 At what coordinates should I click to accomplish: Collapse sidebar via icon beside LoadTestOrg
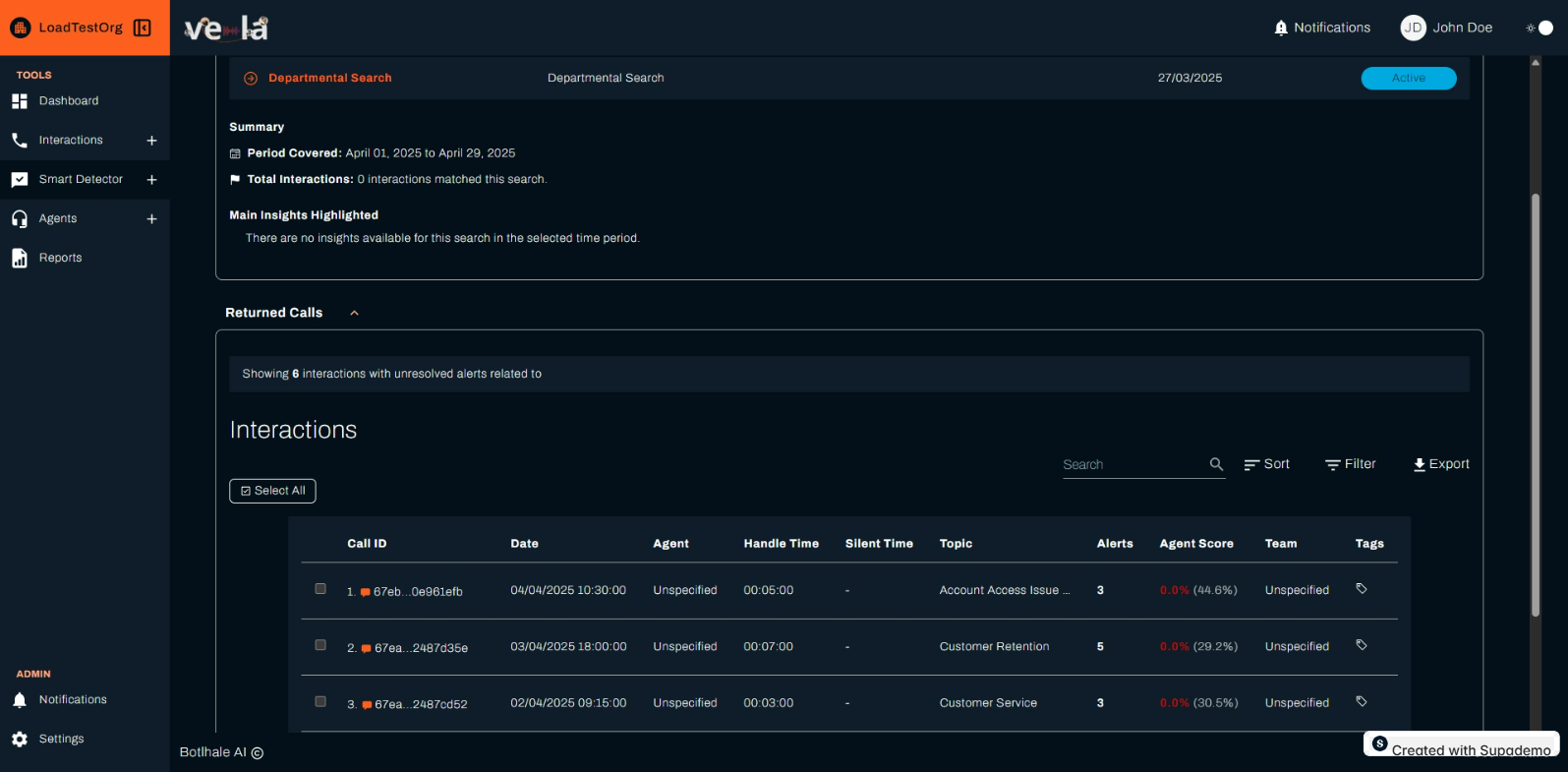coord(143,28)
